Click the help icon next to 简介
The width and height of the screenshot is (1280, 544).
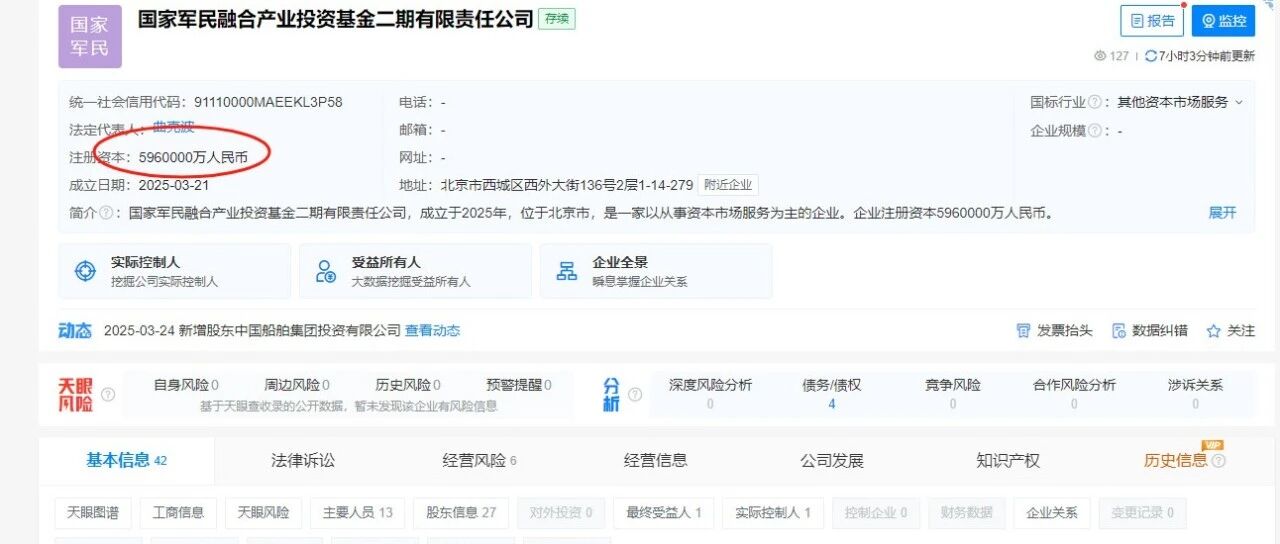pos(104,213)
